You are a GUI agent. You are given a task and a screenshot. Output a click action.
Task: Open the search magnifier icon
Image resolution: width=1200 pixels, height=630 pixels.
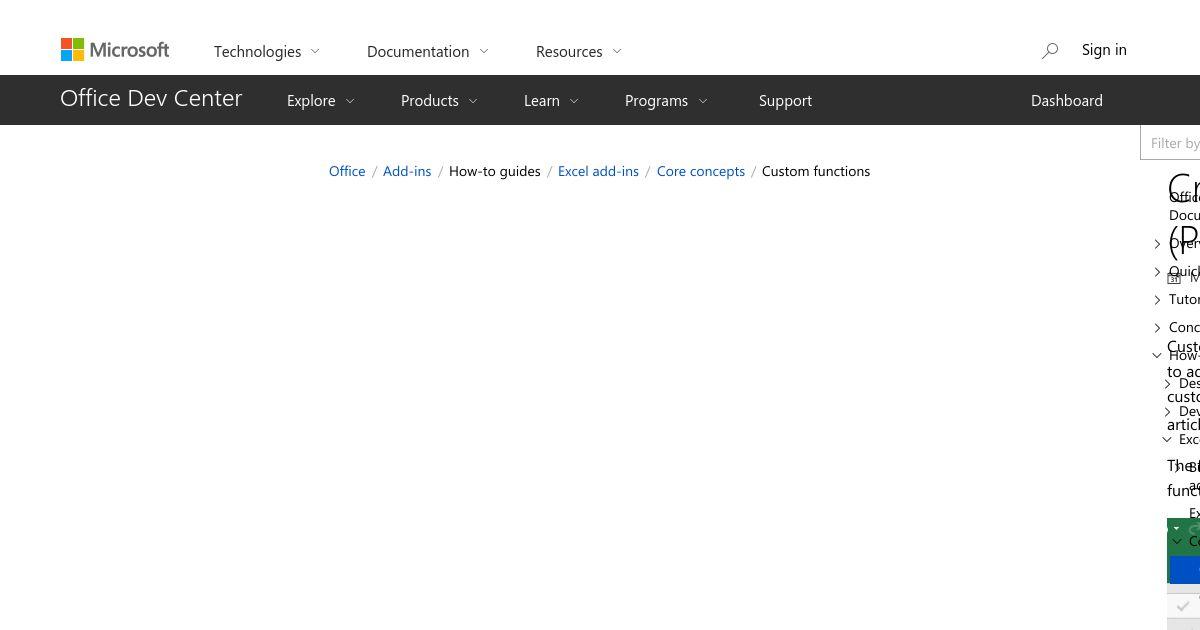(x=1050, y=50)
